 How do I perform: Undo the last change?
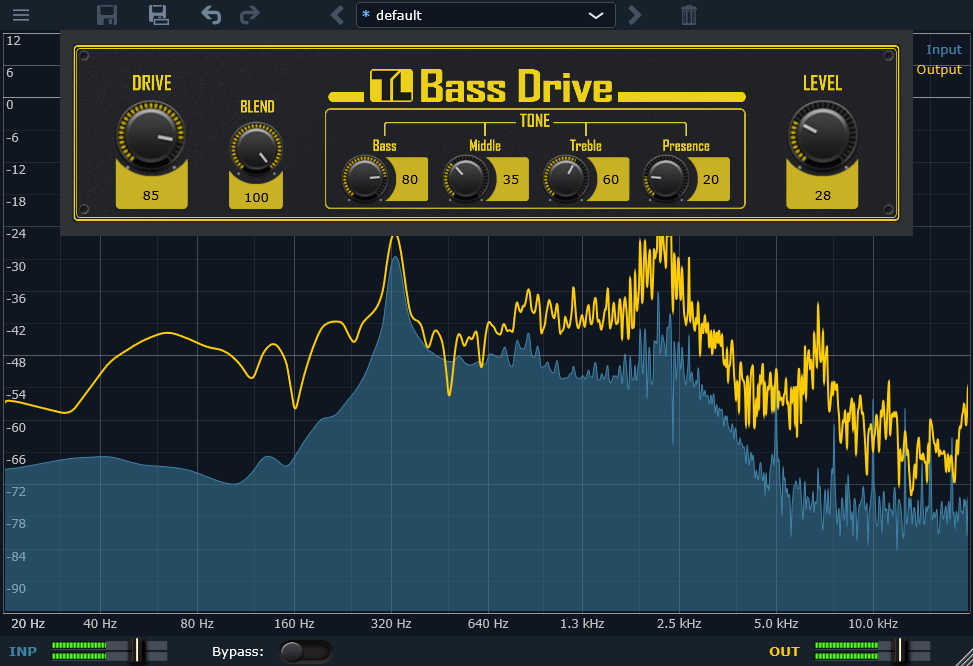pos(211,14)
